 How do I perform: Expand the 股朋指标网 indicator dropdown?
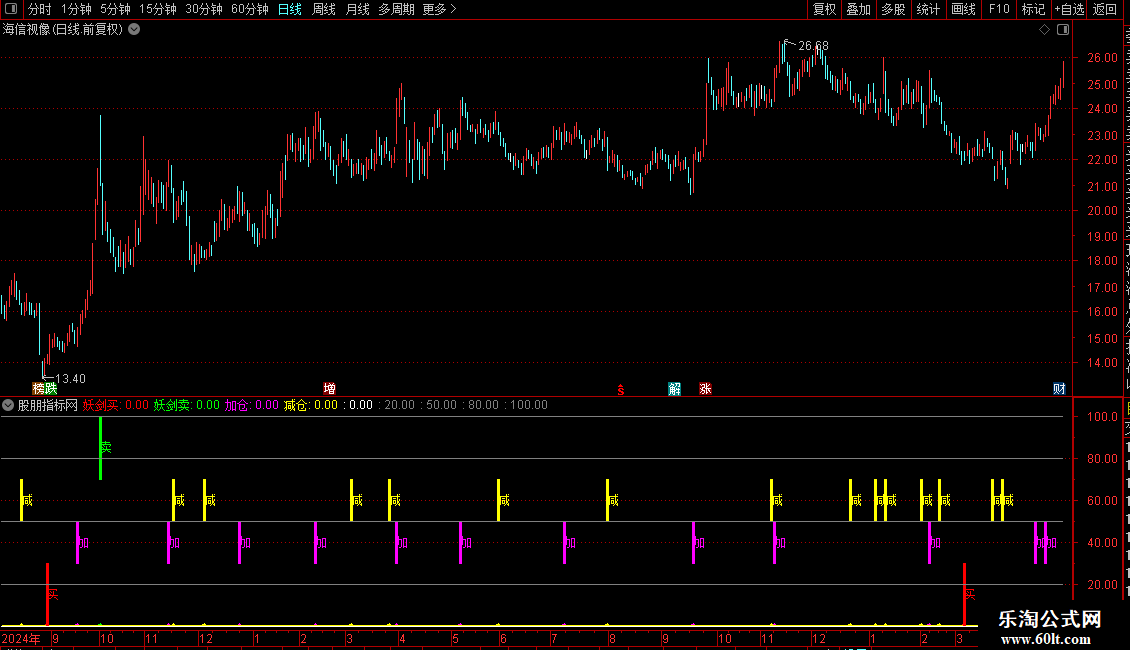8,405
